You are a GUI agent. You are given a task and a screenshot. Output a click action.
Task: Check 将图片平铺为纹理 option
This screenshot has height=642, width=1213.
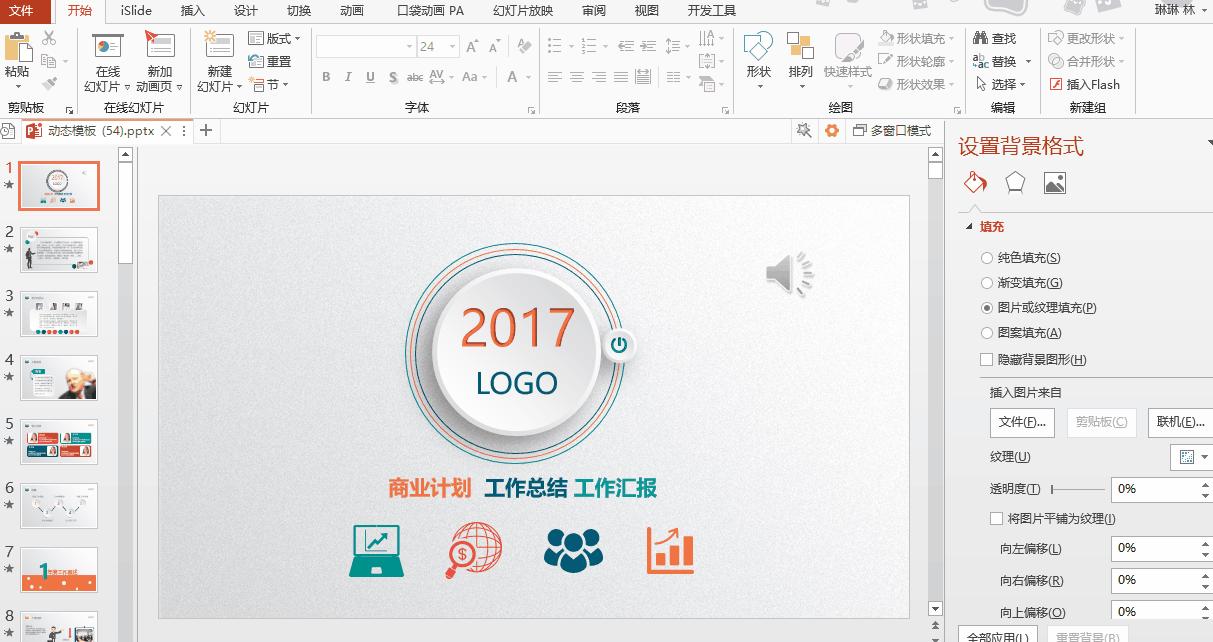(x=995, y=518)
